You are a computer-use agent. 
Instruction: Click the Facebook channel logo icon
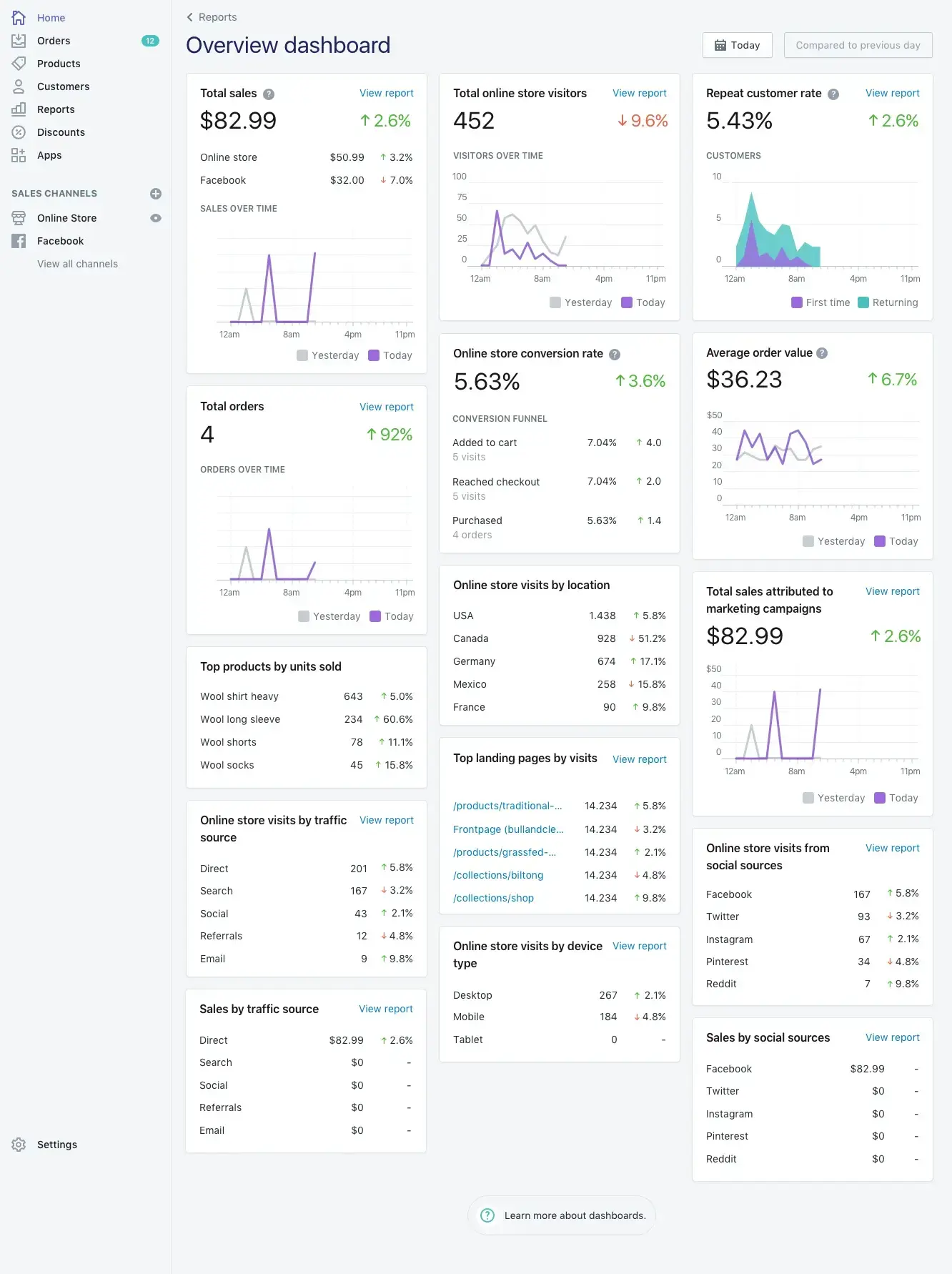click(x=19, y=241)
